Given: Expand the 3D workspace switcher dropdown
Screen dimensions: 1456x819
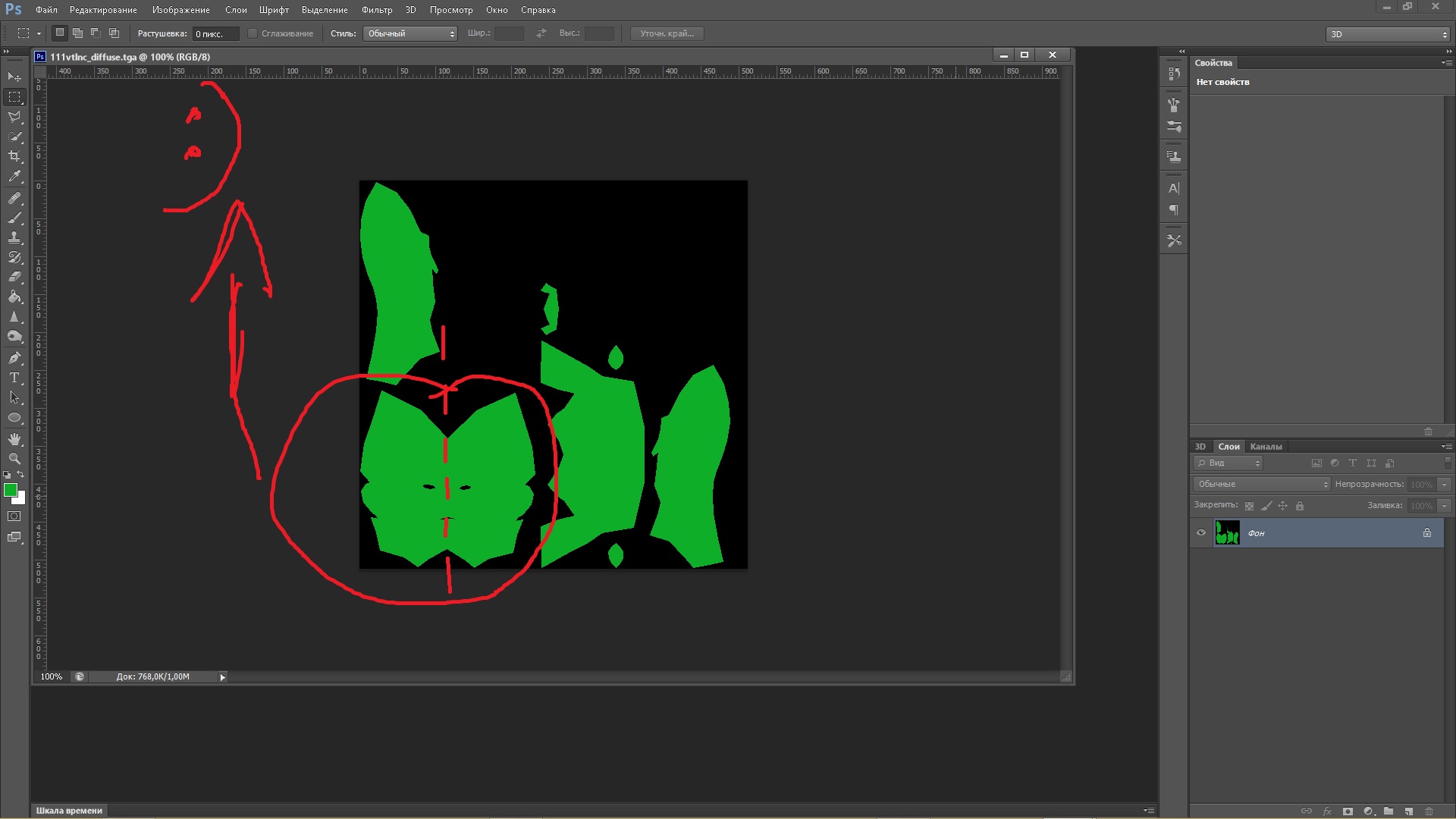Looking at the screenshot, I should [x=1388, y=34].
